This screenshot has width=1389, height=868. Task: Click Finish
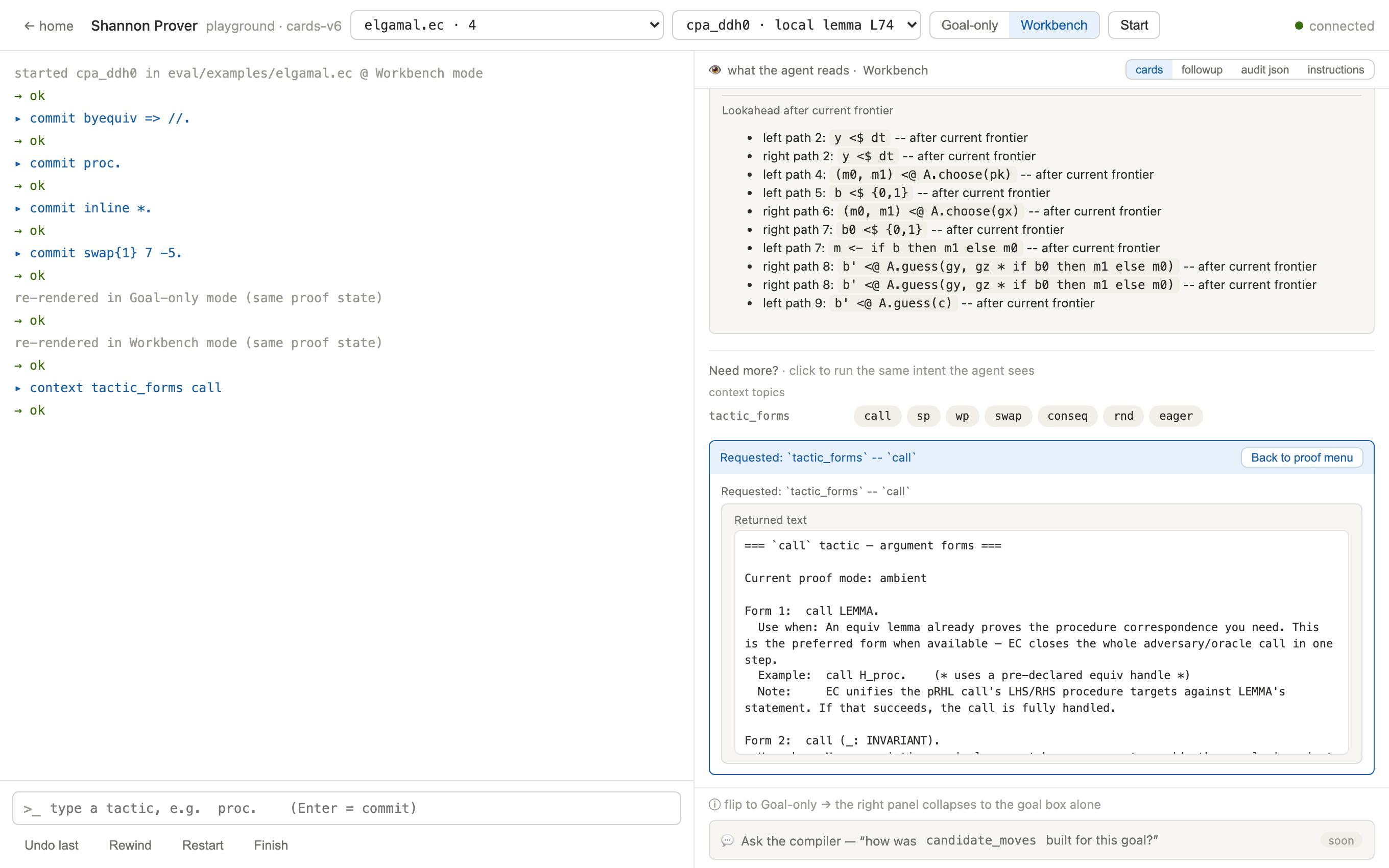[271, 845]
